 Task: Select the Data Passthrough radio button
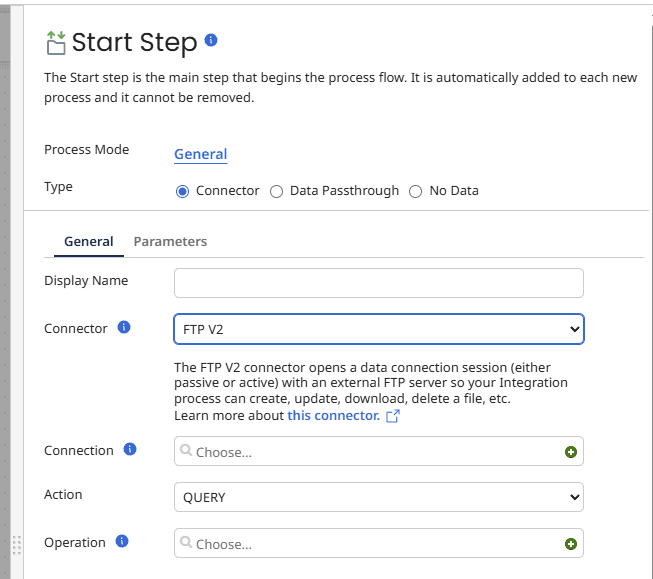tap(277, 191)
